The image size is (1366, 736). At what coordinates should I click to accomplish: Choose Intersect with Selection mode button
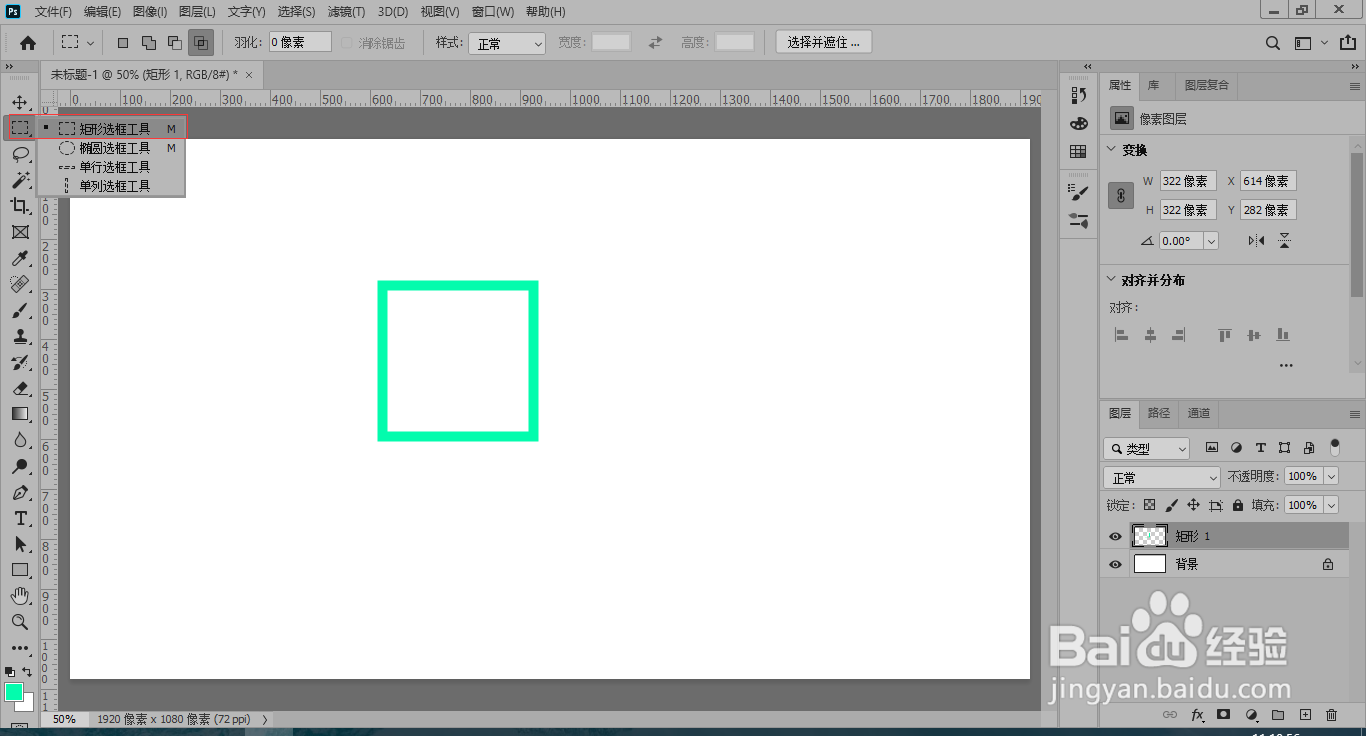point(201,43)
